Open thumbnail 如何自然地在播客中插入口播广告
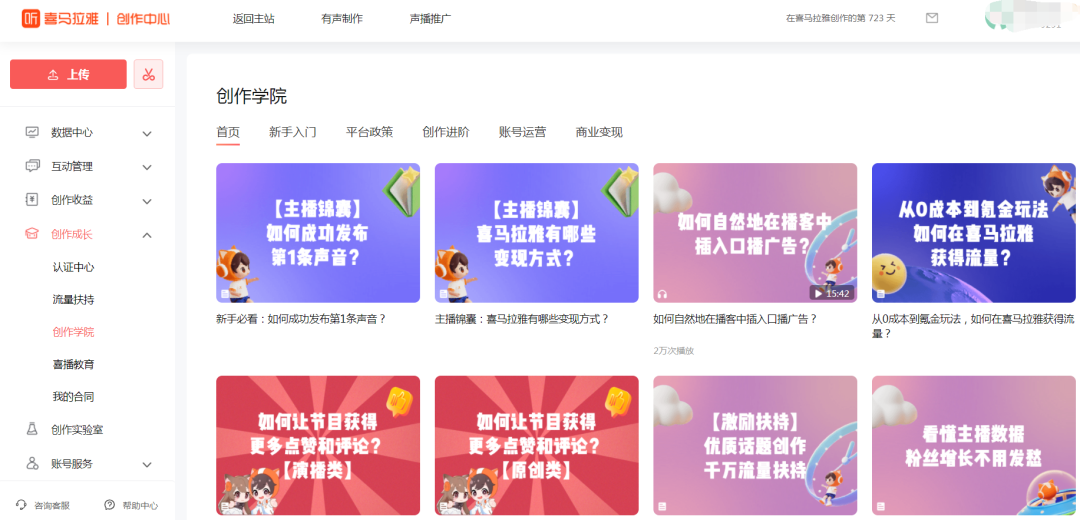This screenshot has width=1080, height=520. coord(755,233)
